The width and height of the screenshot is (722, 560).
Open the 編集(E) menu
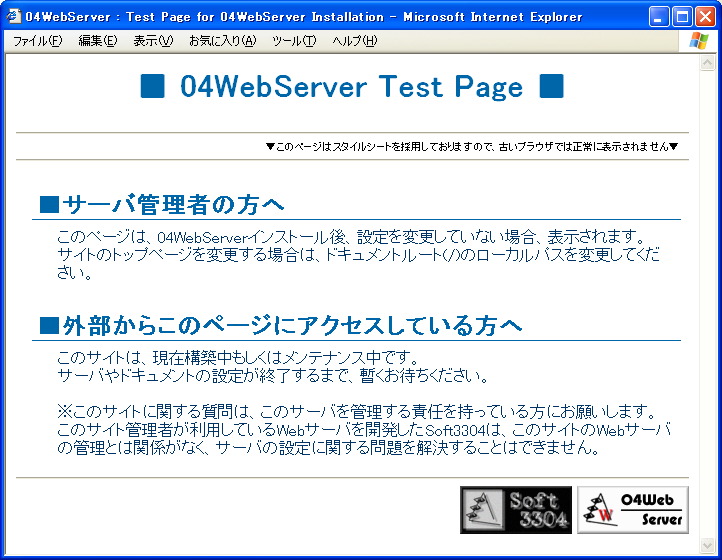[x=98, y=41]
